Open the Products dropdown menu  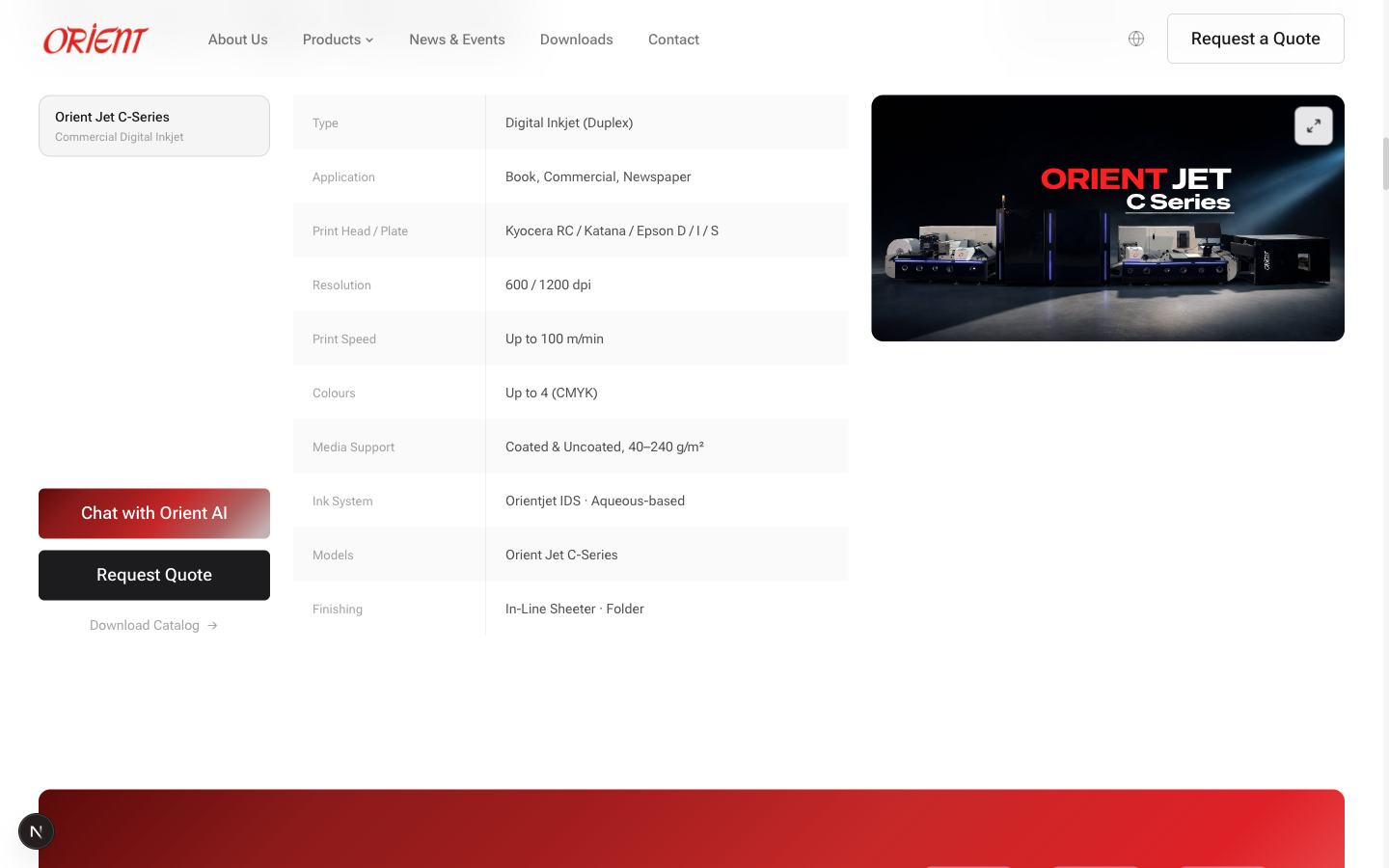pos(331,40)
